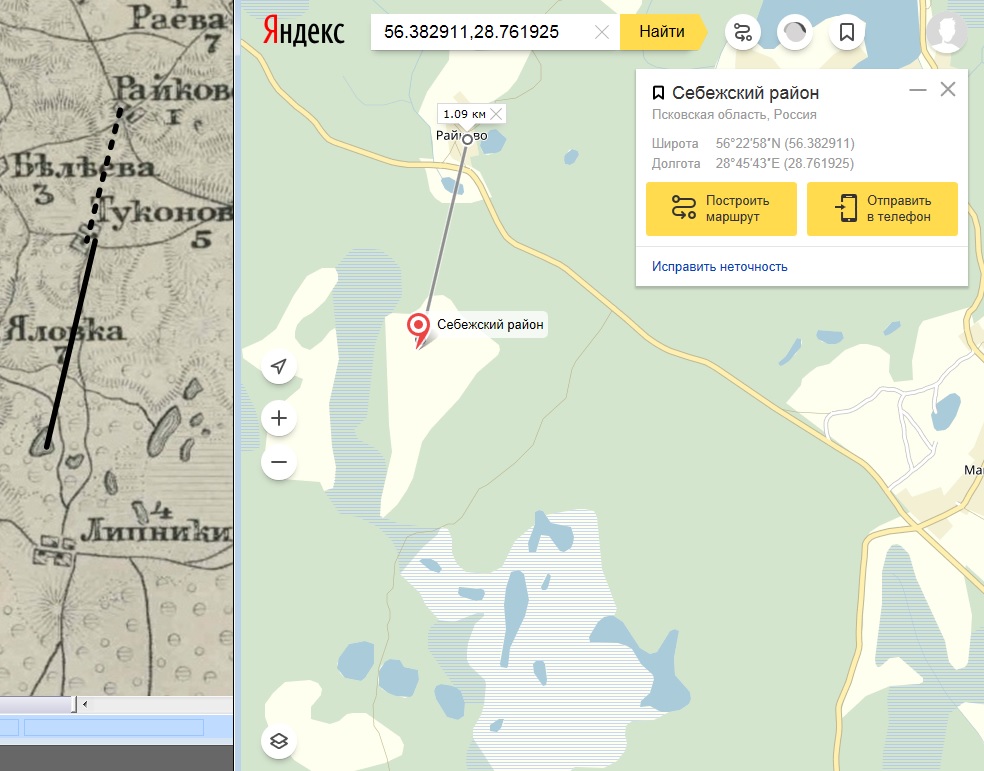This screenshot has height=771, width=984.
Task: Open the routes icon in top bar
Action: (x=742, y=32)
